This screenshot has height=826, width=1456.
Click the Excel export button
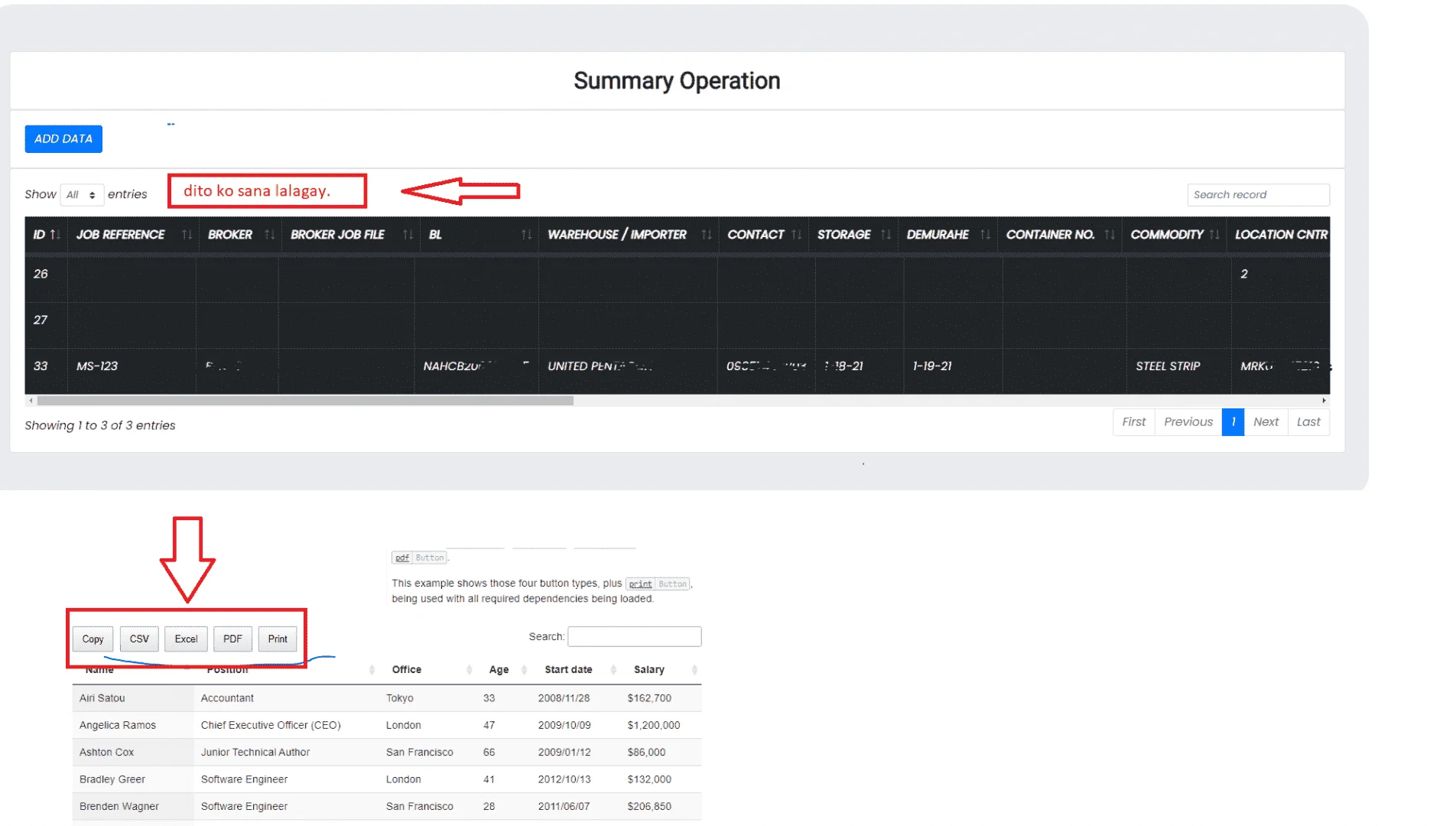click(x=186, y=639)
